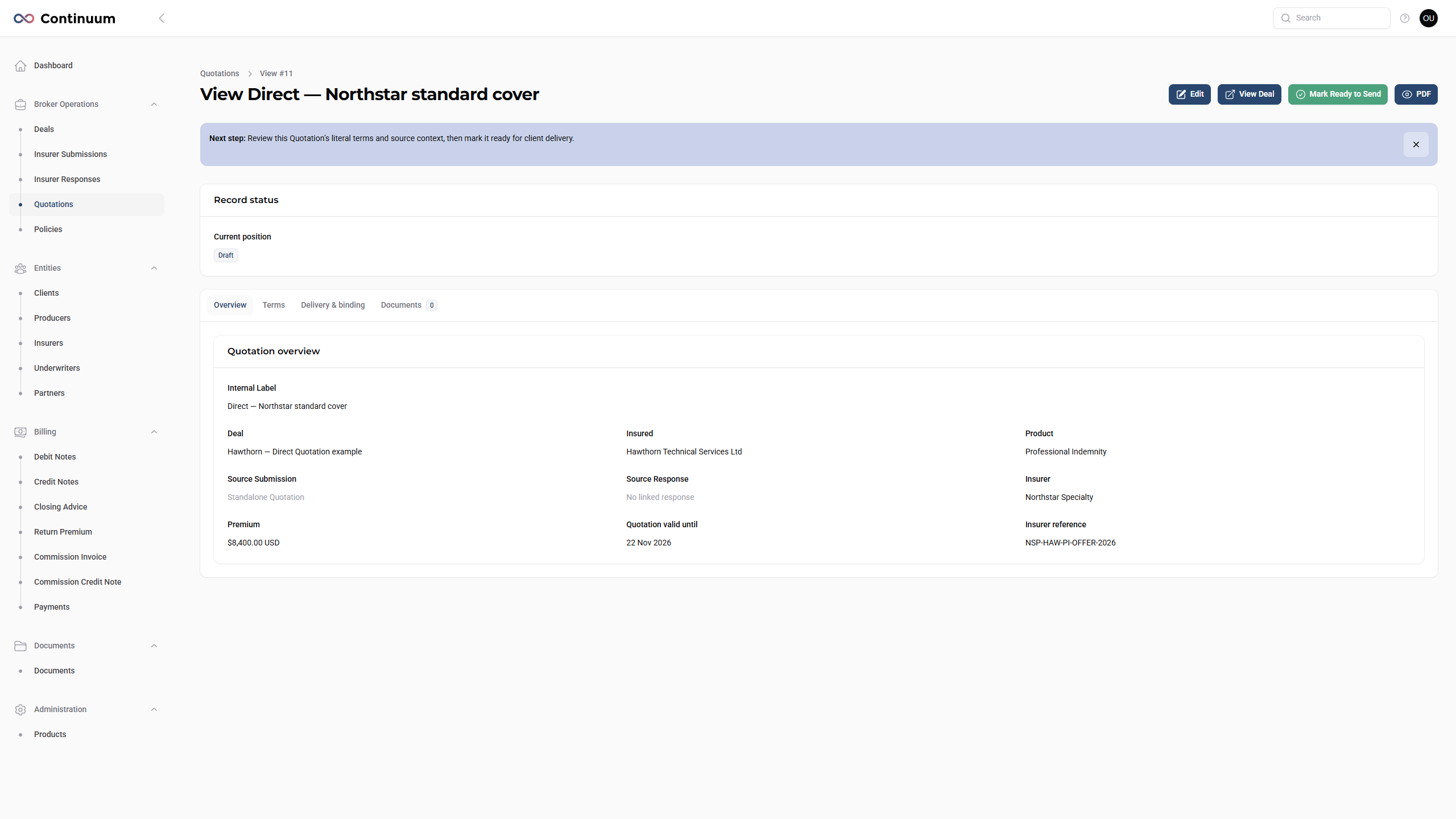Open Insurer Responses in sidebar

tap(86, 179)
